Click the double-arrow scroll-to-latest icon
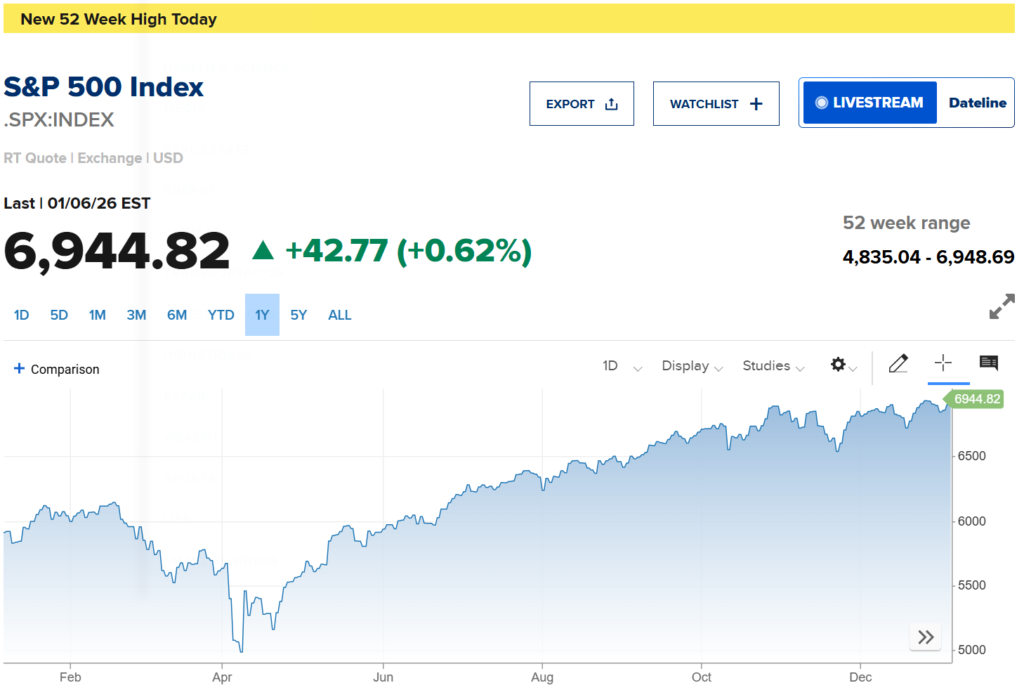This screenshot has height=690, width=1024. coord(926,637)
